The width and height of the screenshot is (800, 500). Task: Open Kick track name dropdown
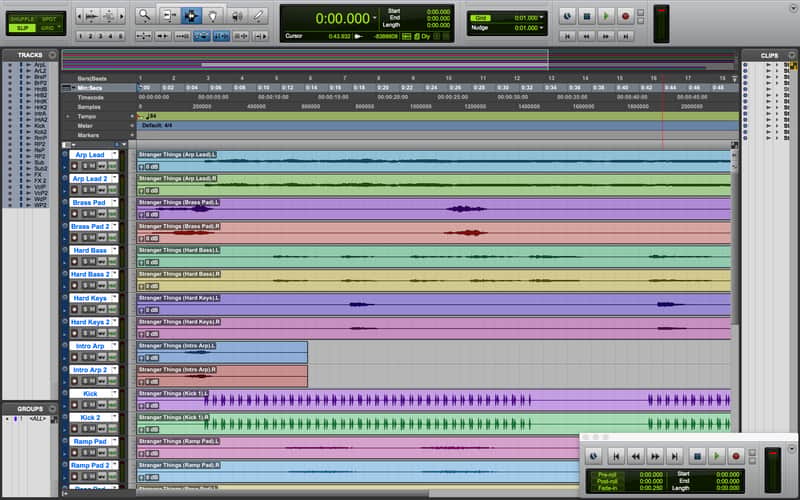pos(114,393)
